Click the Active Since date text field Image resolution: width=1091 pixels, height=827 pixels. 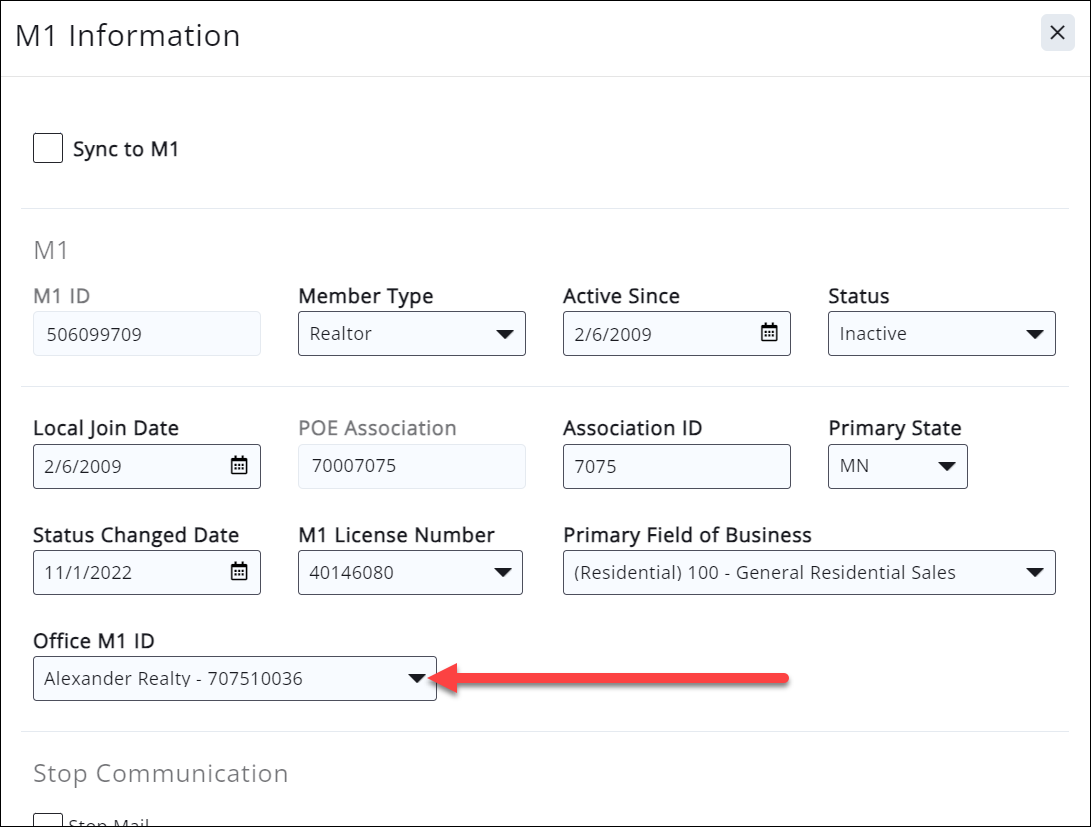655,334
